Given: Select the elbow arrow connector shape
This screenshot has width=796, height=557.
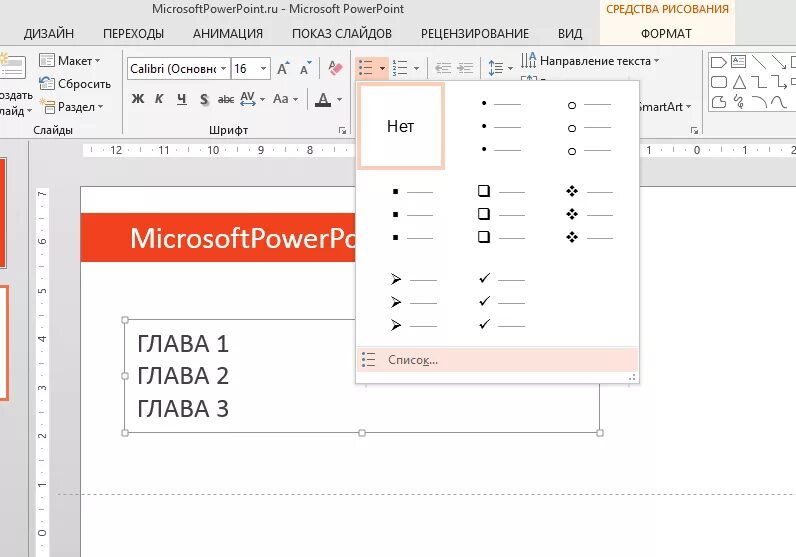Looking at the screenshot, I should pos(778,82).
